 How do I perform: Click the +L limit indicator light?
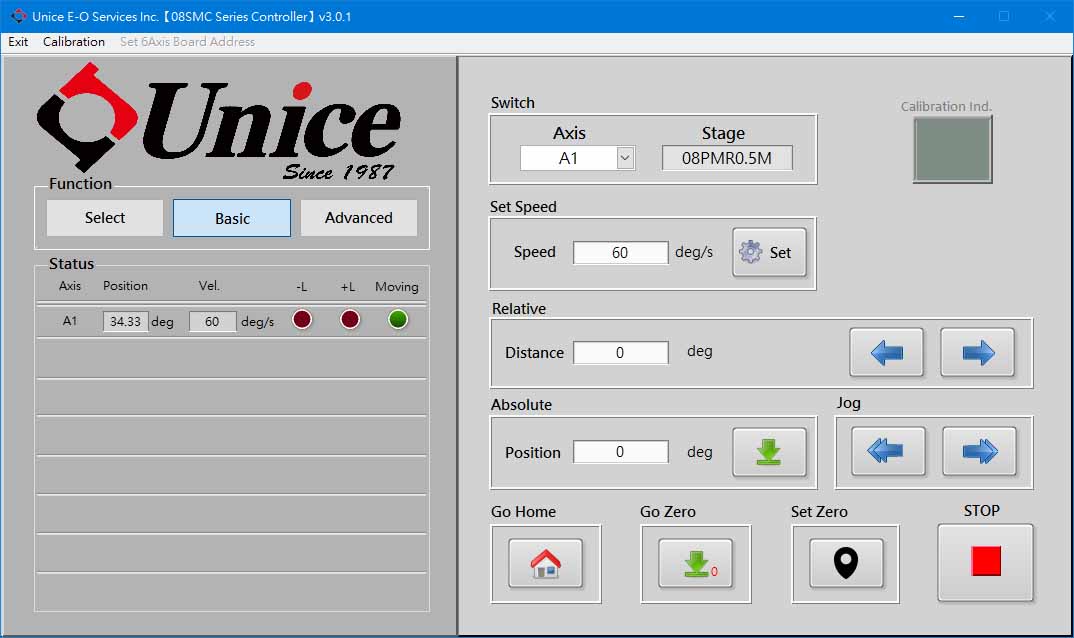(350, 319)
